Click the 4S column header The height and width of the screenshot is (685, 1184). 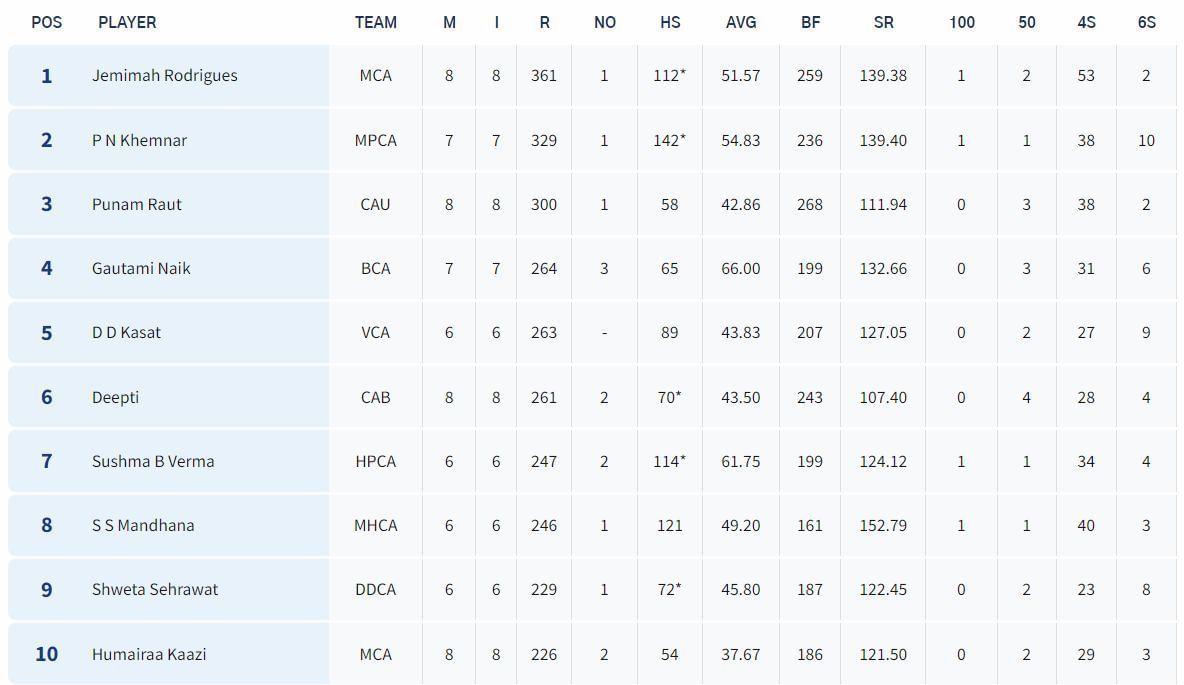1086,22
